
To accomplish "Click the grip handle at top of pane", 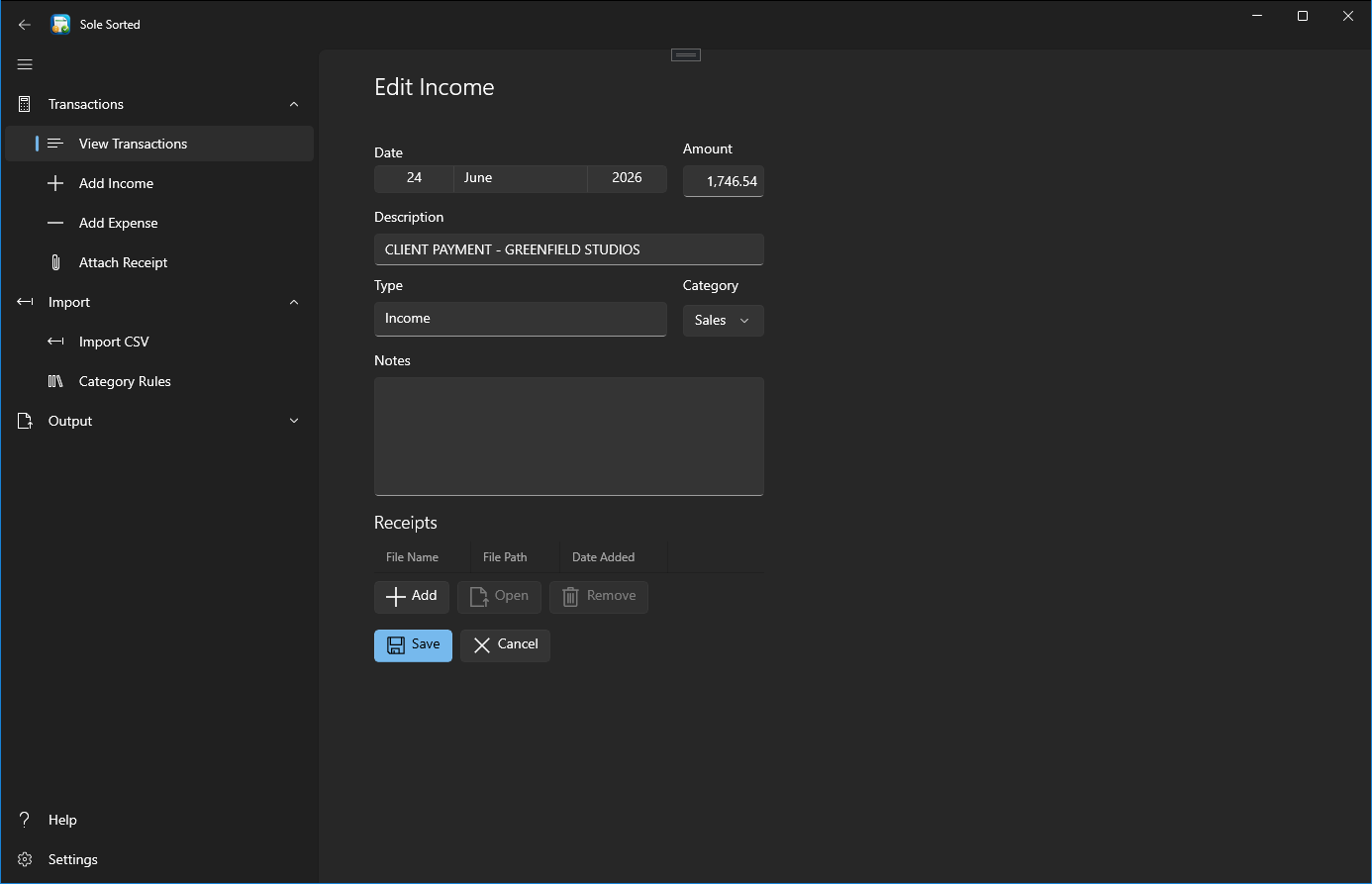I will [x=686, y=54].
